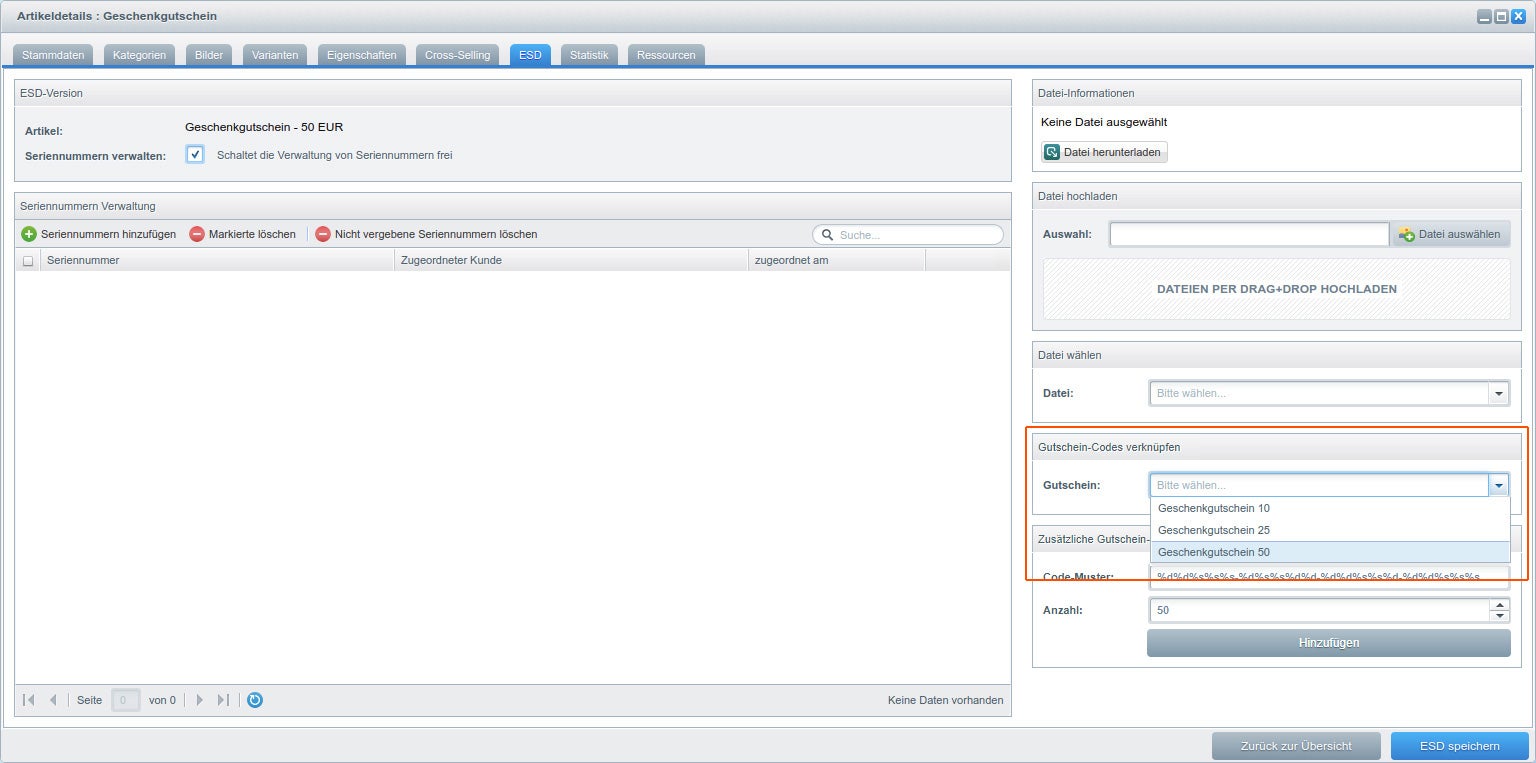Collapse the Gutschein dropdown via its arrow
This screenshot has width=1536, height=763.
(1499, 485)
